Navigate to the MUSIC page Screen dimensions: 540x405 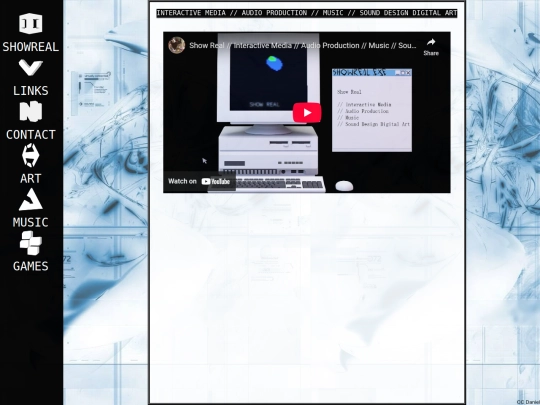pos(31,222)
